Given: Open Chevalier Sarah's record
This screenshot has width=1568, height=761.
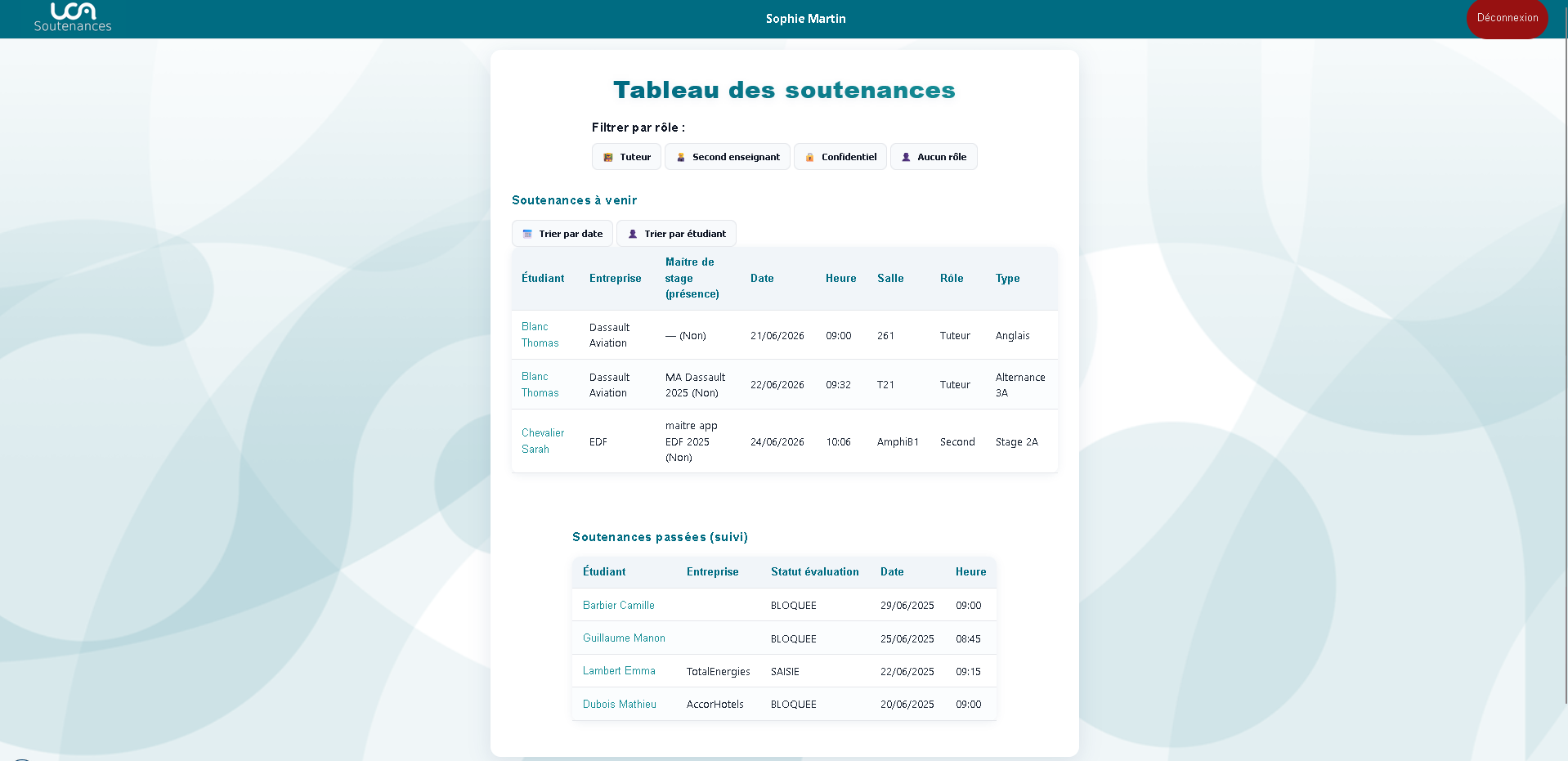Looking at the screenshot, I should pos(543,441).
